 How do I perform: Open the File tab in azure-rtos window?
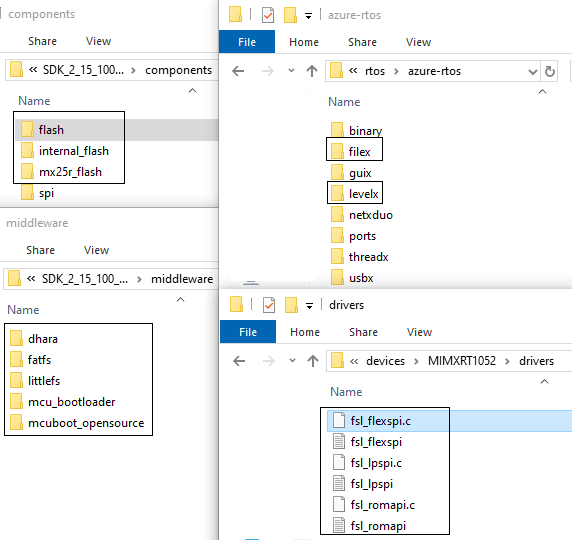point(247,42)
